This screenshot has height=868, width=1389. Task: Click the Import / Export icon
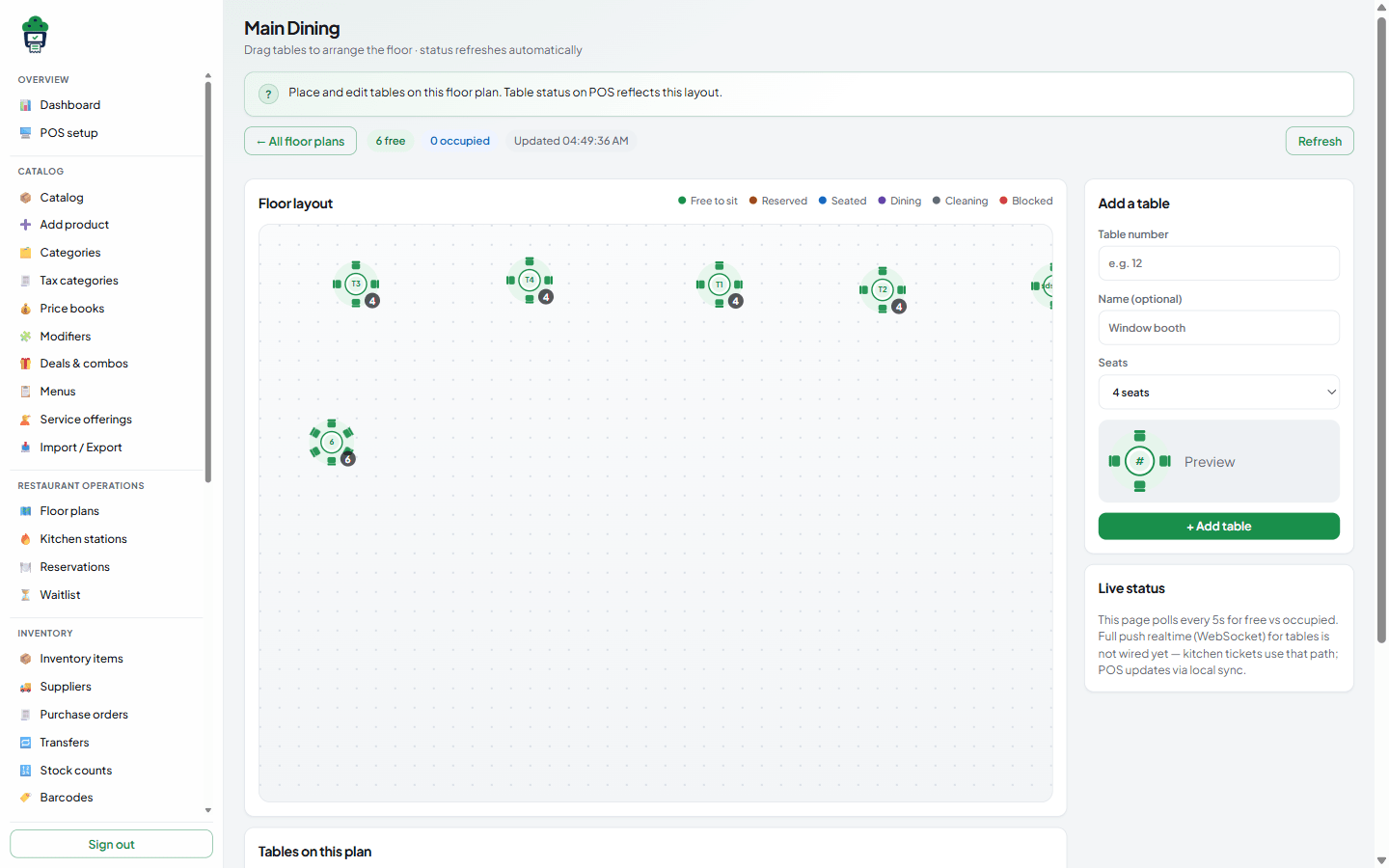click(25, 448)
